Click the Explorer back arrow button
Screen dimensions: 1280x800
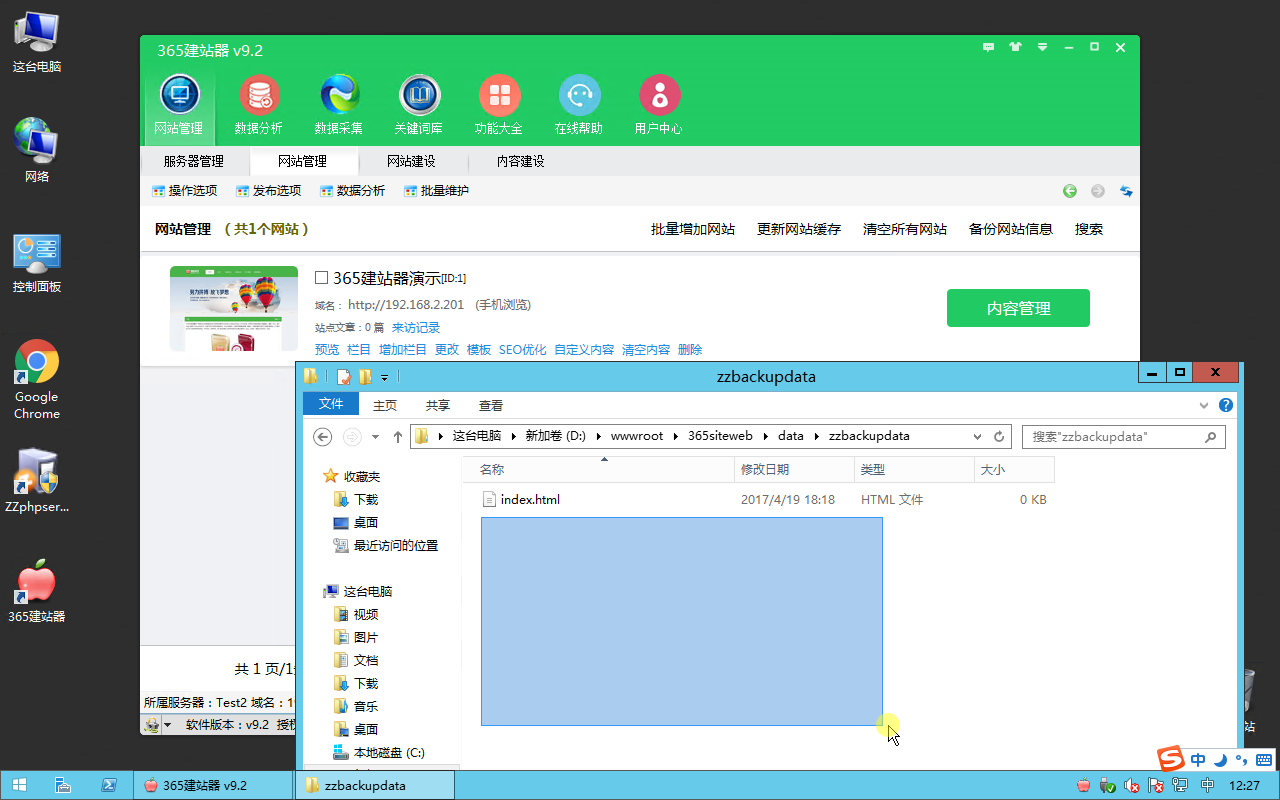(x=322, y=437)
